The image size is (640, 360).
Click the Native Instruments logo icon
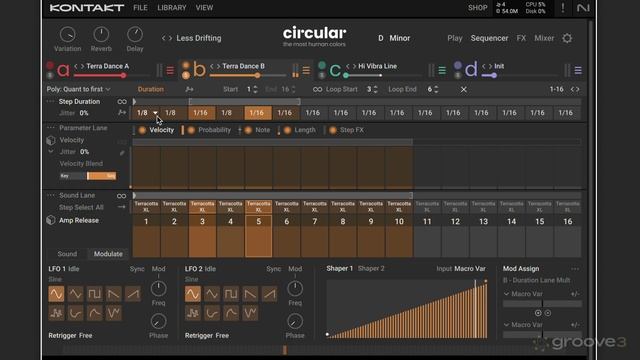click(583, 8)
